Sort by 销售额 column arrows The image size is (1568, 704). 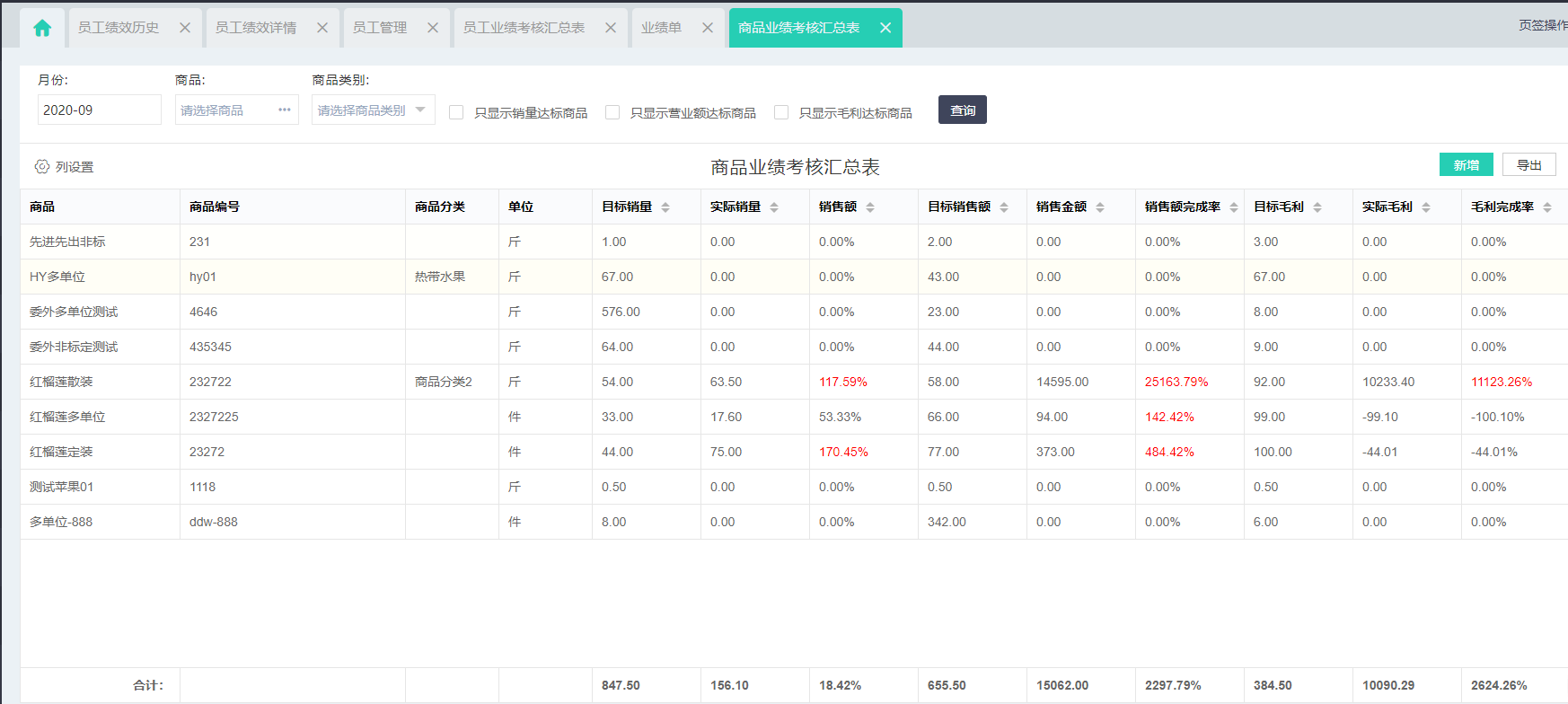[870, 207]
